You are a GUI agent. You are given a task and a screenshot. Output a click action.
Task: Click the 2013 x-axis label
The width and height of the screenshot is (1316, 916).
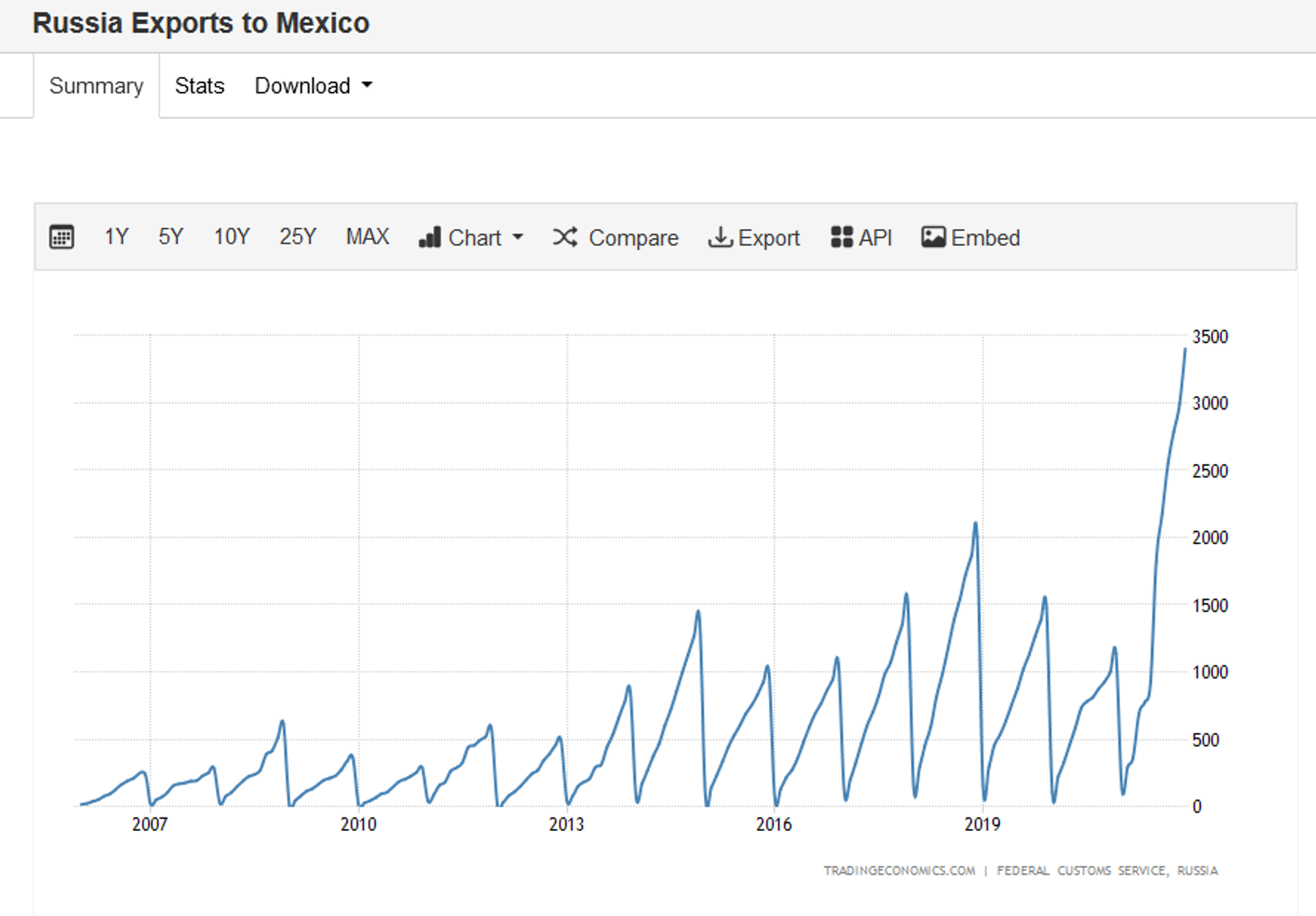coord(566,824)
